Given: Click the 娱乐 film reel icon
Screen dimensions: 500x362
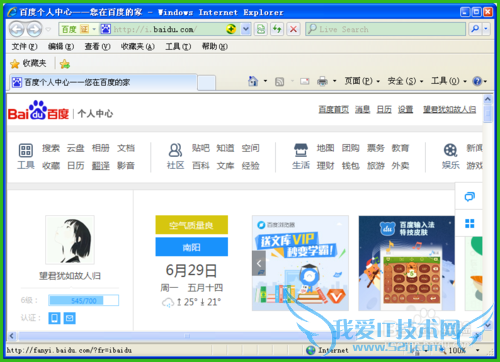Looking at the screenshot, I should [450, 150].
